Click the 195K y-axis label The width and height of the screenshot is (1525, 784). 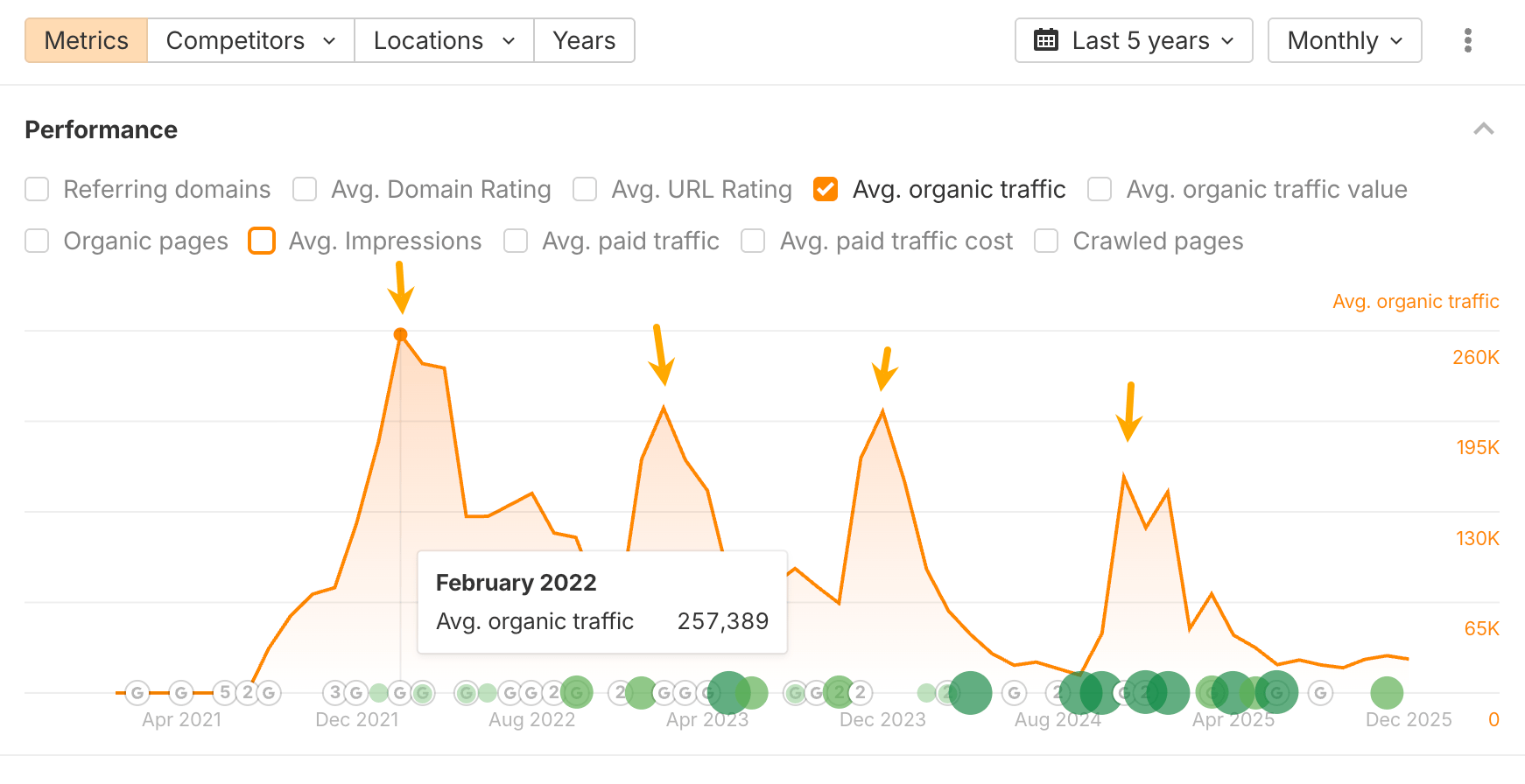(1478, 447)
